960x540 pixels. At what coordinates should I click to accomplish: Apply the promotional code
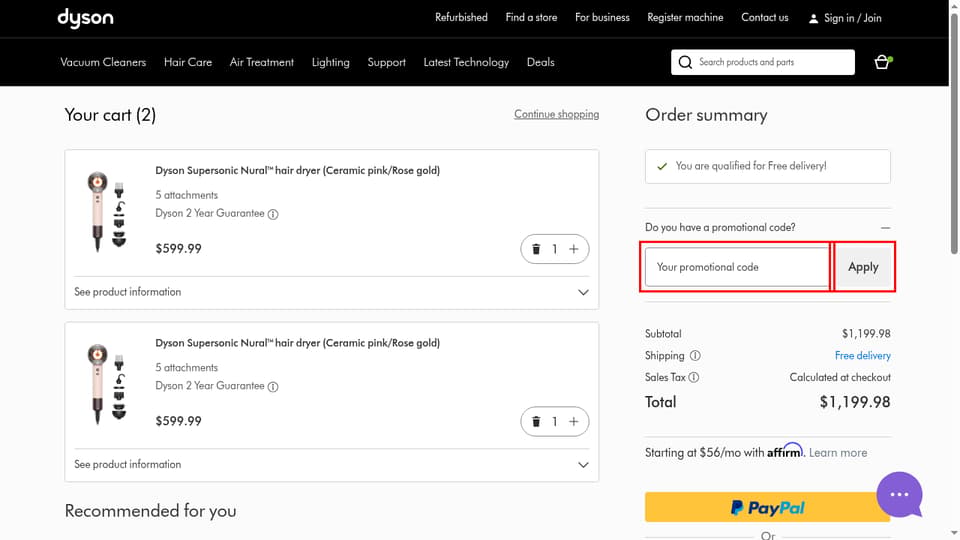(863, 267)
